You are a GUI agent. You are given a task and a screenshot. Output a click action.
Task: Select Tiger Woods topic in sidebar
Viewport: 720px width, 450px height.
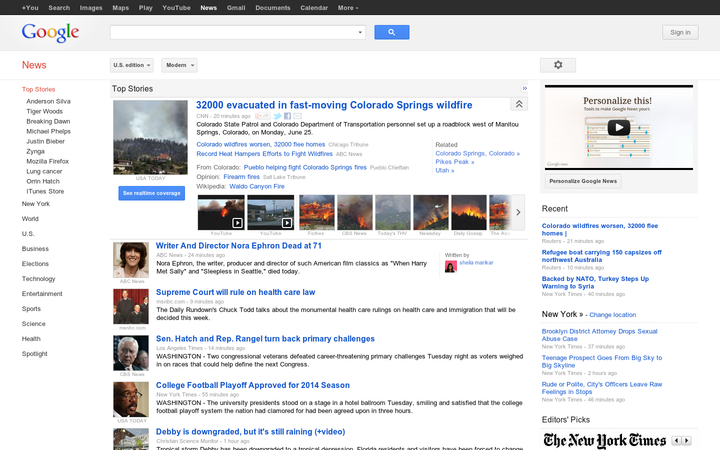pos(44,111)
